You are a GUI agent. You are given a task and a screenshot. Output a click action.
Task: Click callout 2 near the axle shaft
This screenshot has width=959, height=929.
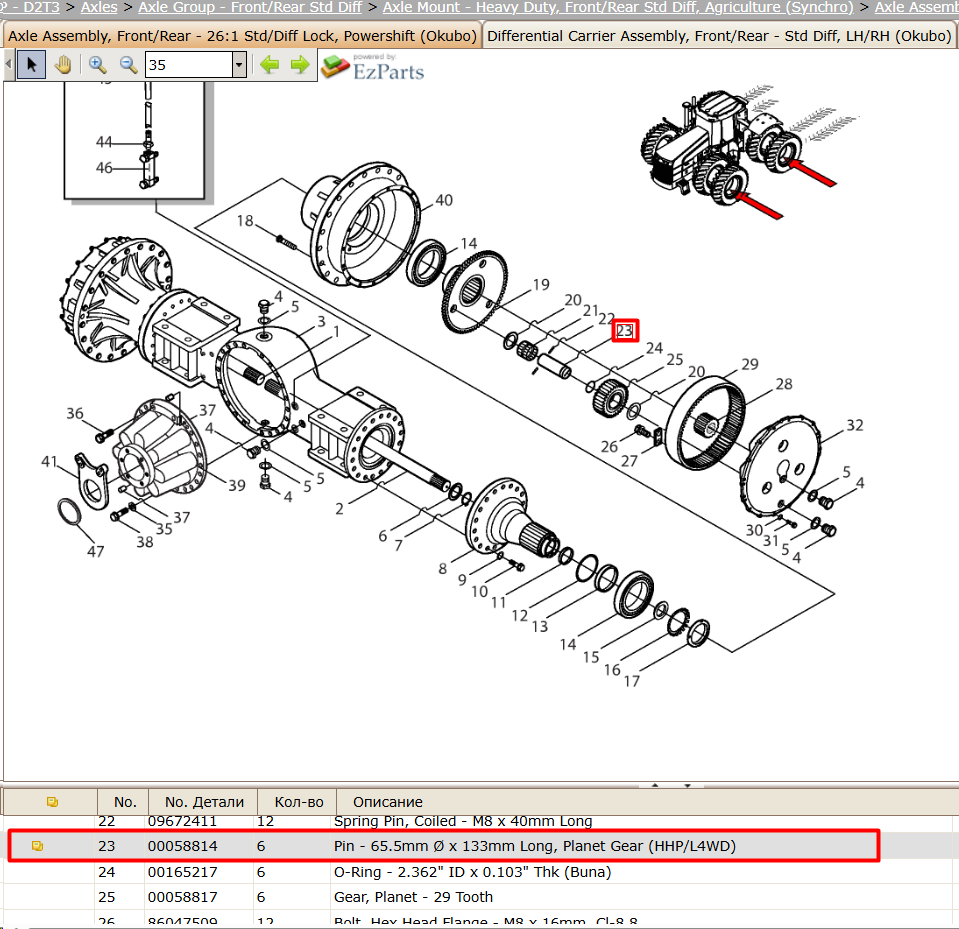tap(339, 509)
